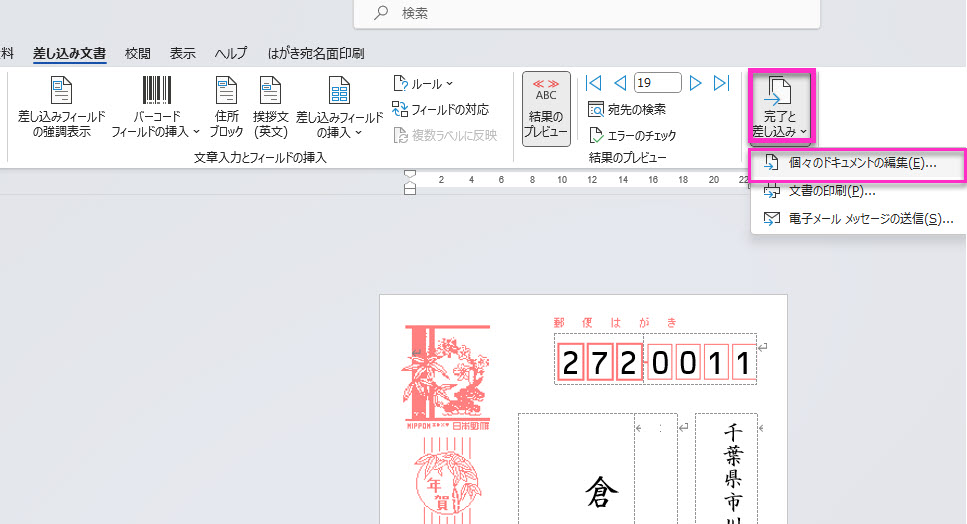Open Insert Merge Field (差し込みフィールドの挿入) dropdown
This screenshot has width=967, height=524.
point(339,107)
